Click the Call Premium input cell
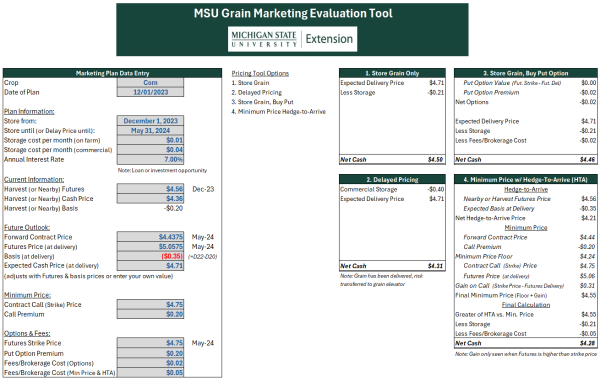The image size is (600, 380). (150, 314)
